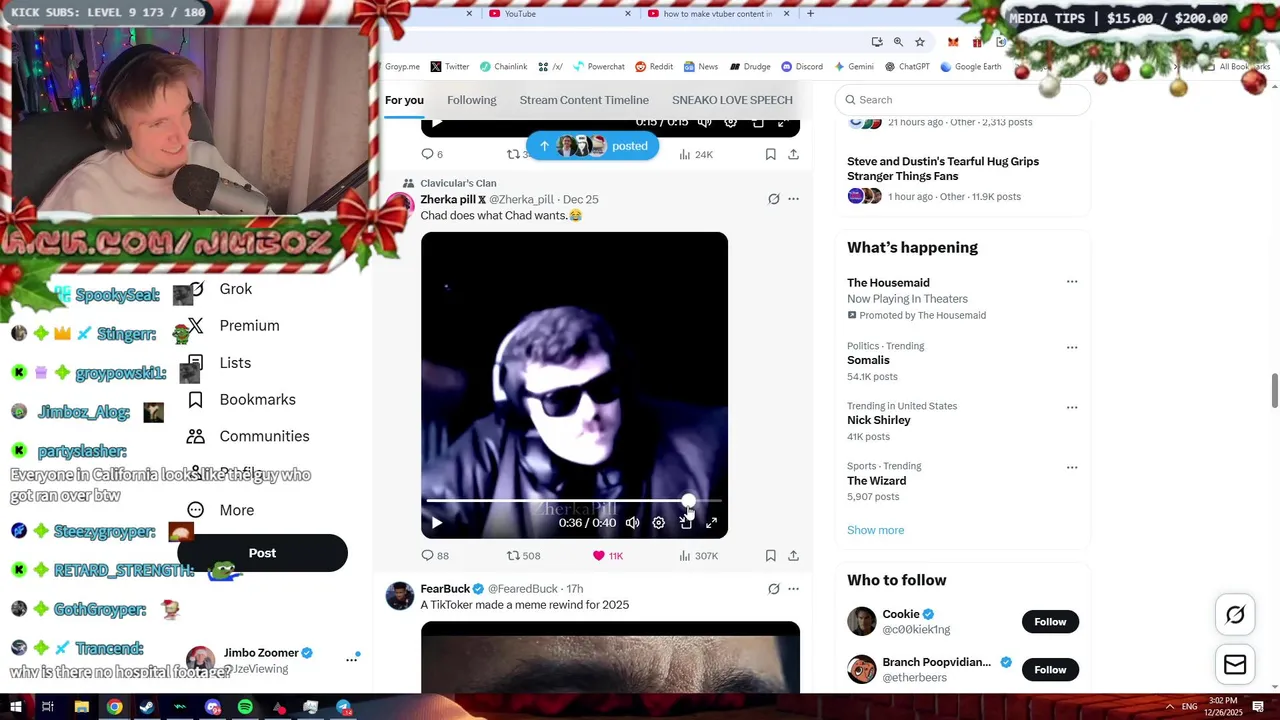Open floating Grok button at right edge
This screenshot has height=720, width=1280.
click(1235, 615)
